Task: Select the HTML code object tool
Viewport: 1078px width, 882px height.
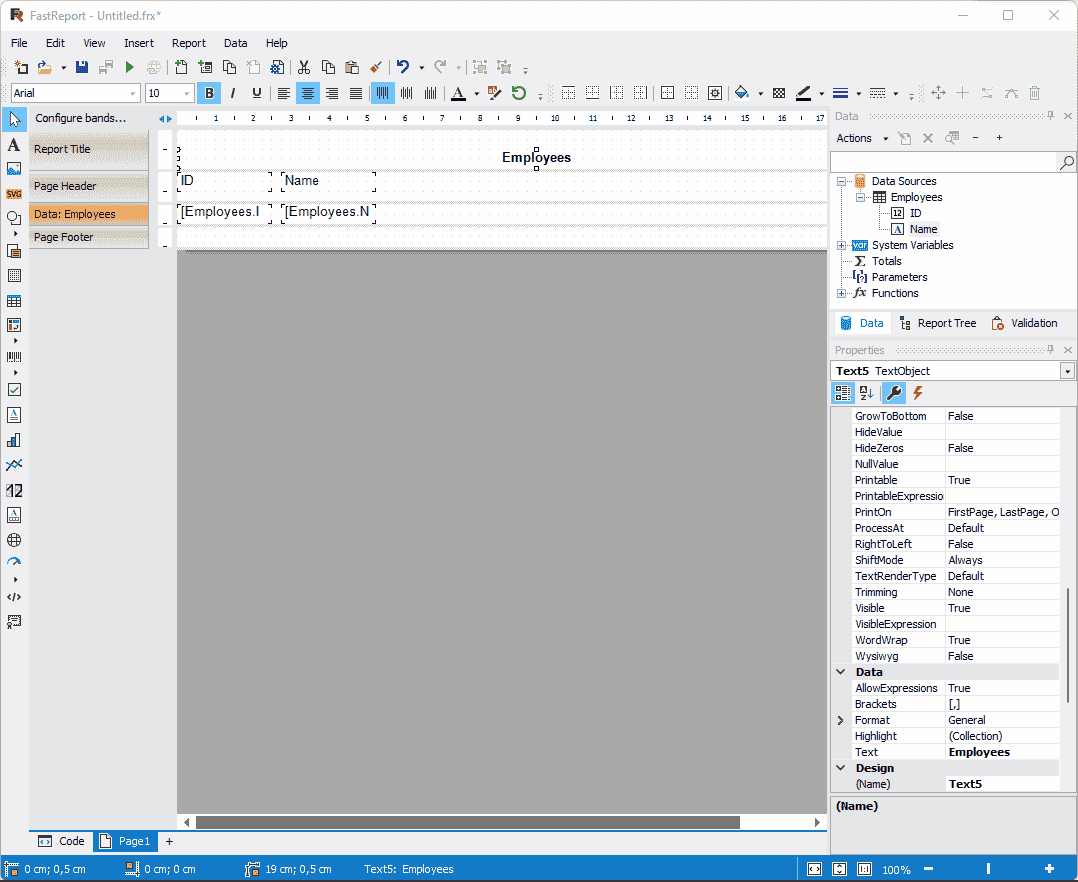Action: point(14,597)
